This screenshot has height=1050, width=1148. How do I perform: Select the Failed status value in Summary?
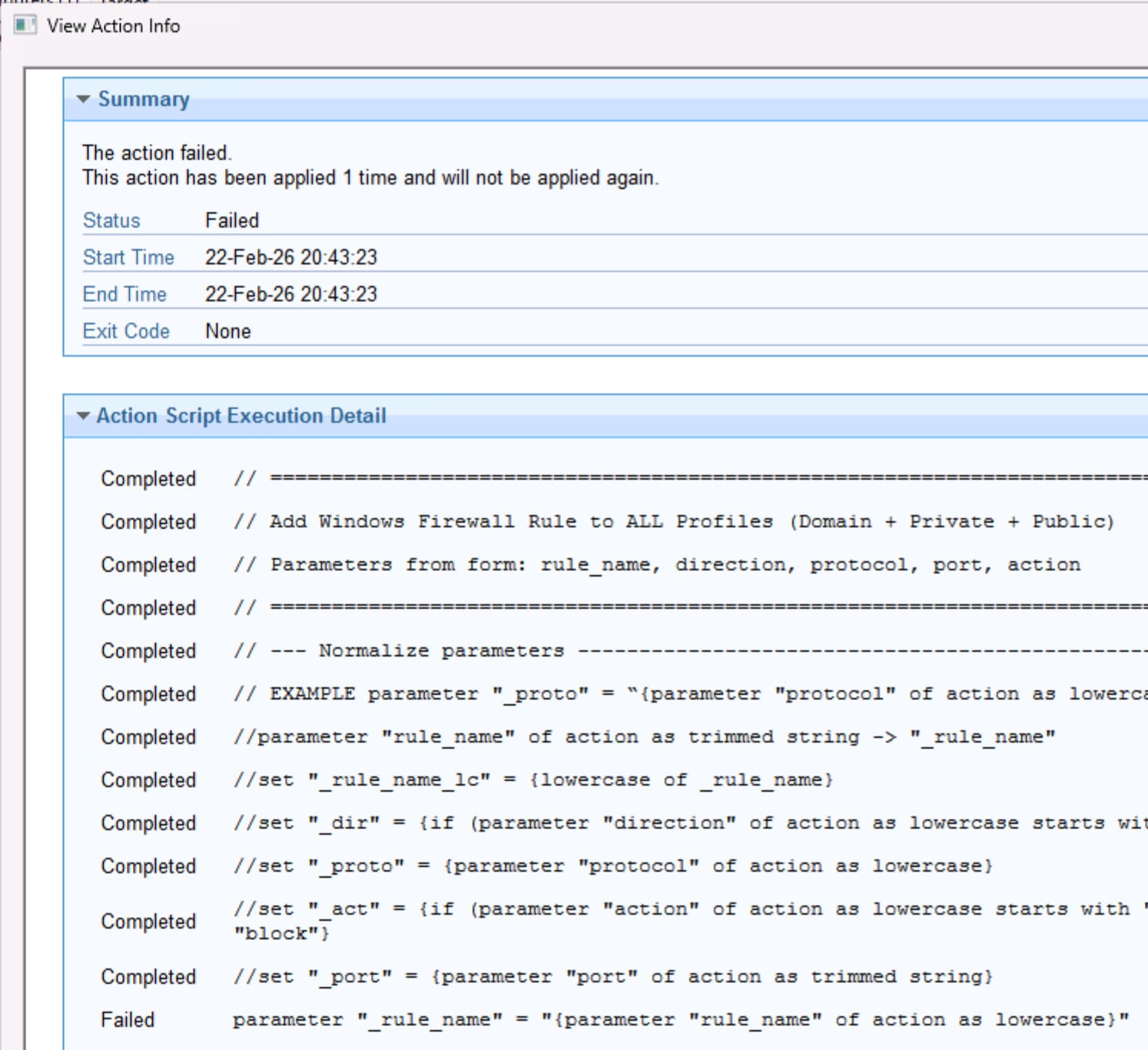click(x=232, y=221)
